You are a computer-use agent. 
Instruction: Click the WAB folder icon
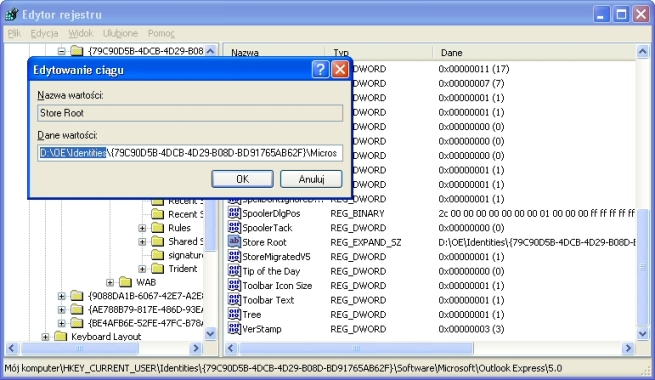tap(125, 282)
